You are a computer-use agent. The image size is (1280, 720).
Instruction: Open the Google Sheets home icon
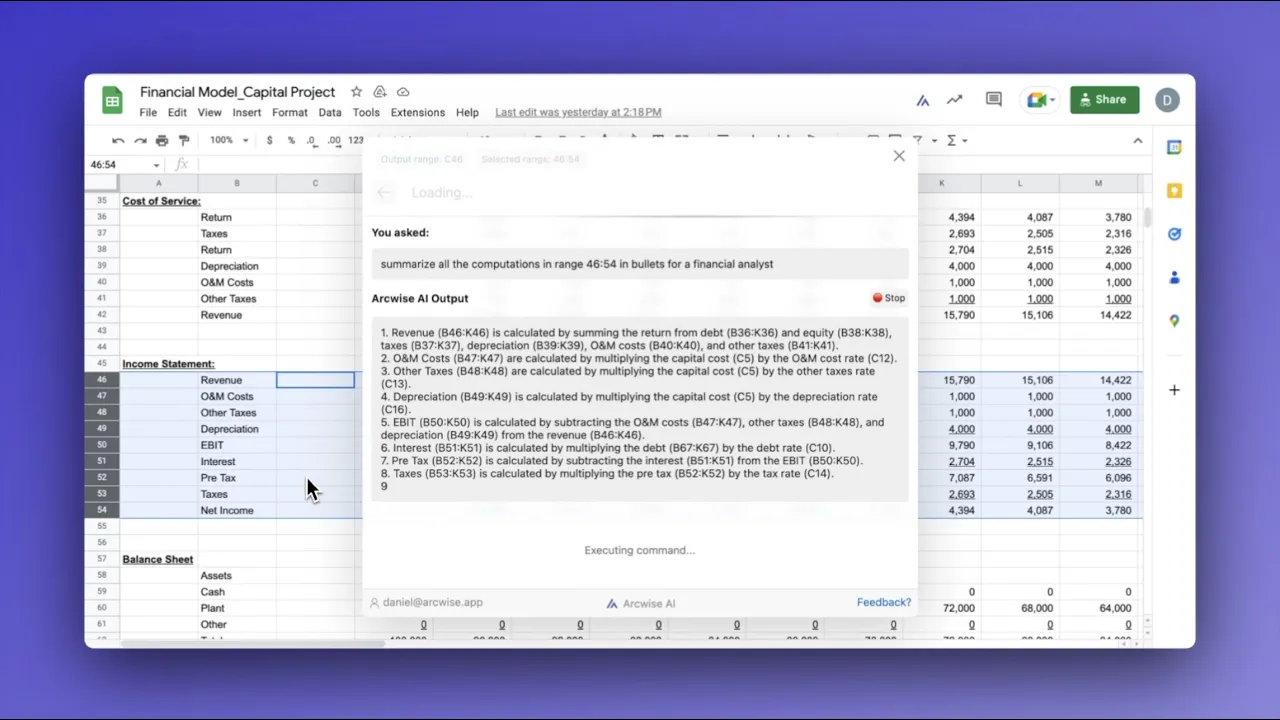(x=112, y=100)
